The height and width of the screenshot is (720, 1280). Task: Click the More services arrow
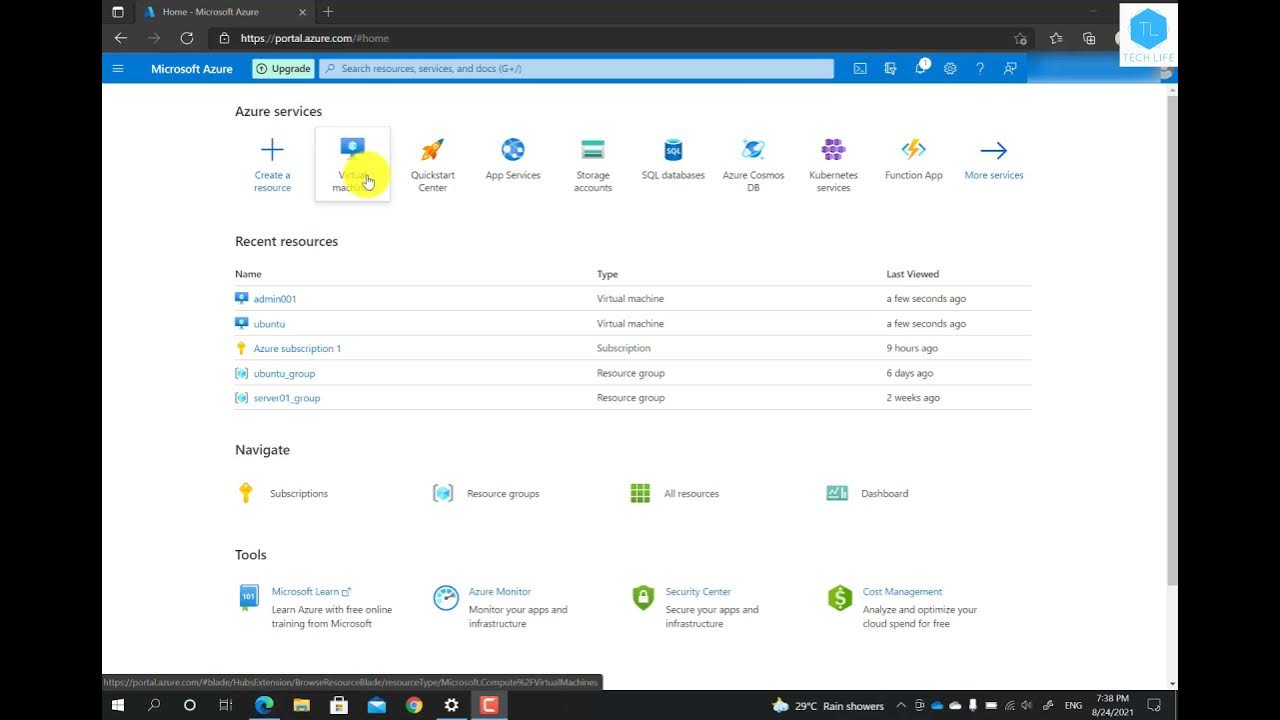coord(993,151)
